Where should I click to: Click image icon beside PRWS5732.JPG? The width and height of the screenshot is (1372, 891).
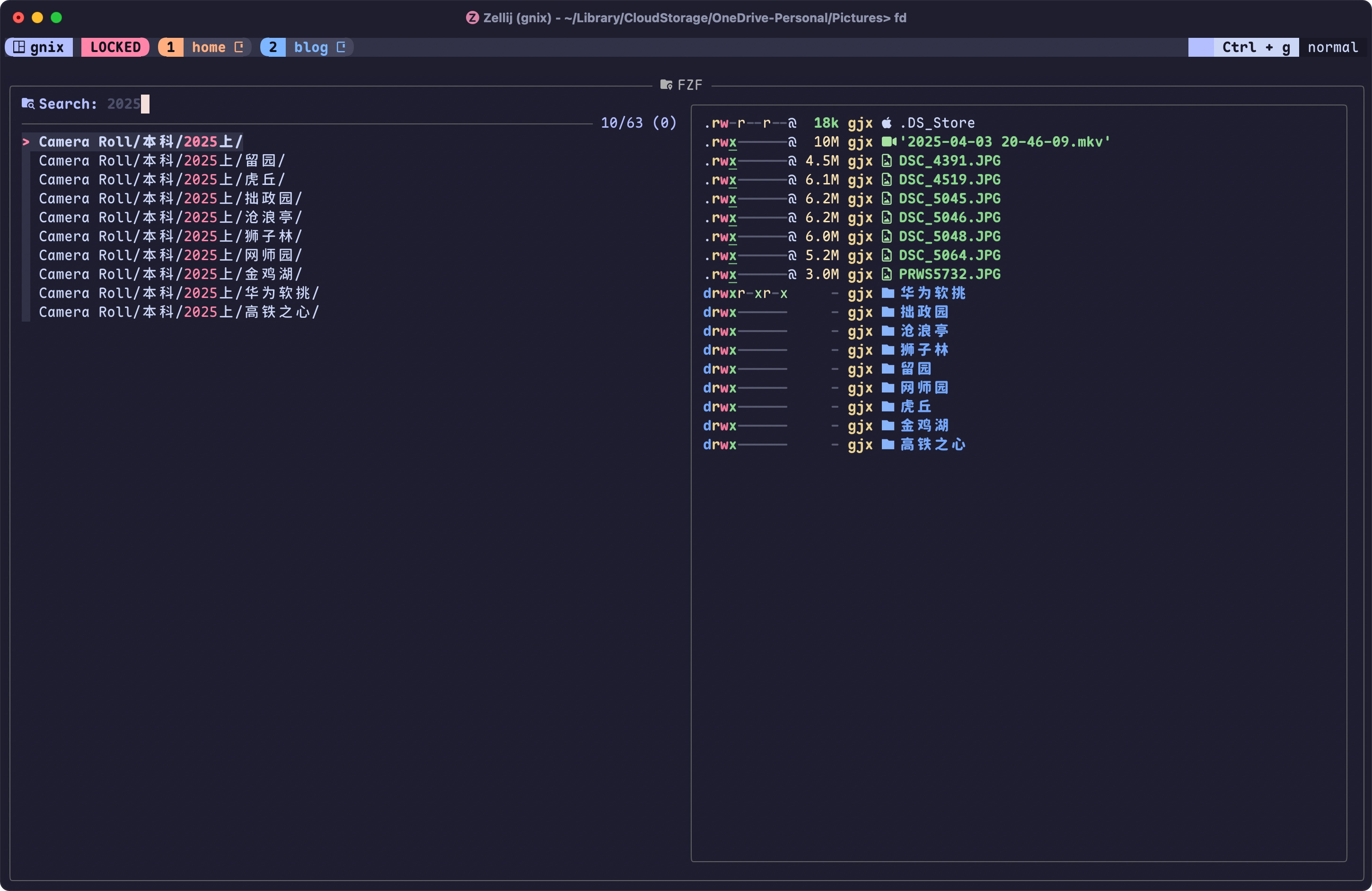887,274
